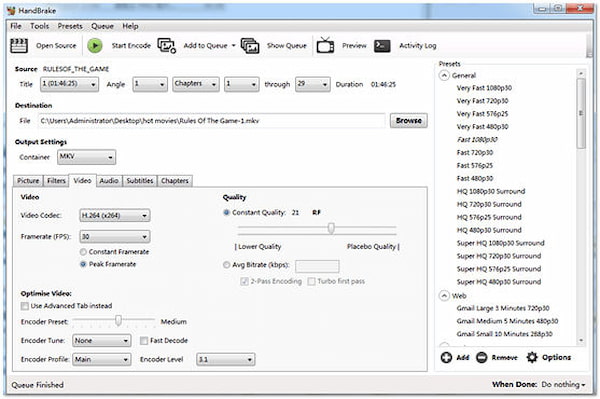Select Avg Bitrate (kbps) radio button
This screenshot has height=399, width=600.
pyautogui.click(x=226, y=264)
